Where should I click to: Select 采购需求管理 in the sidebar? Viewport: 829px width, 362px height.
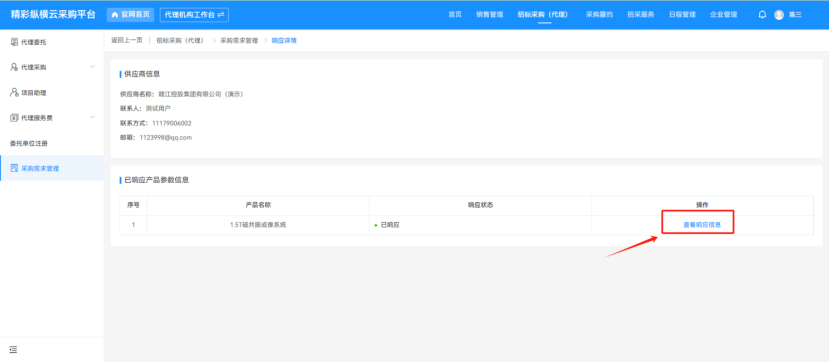52,168
